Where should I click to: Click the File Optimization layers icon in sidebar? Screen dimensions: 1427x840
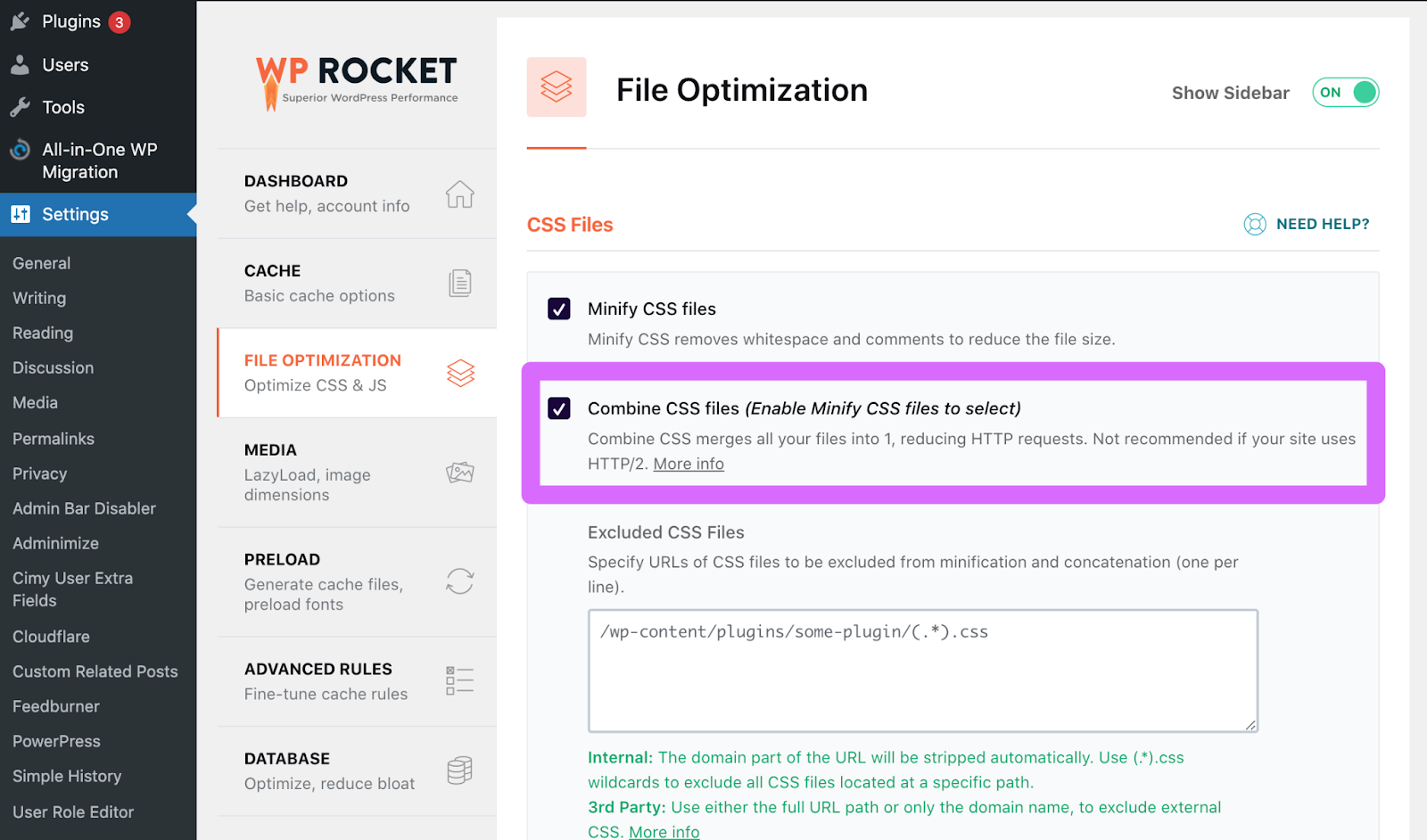click(460, 373)
